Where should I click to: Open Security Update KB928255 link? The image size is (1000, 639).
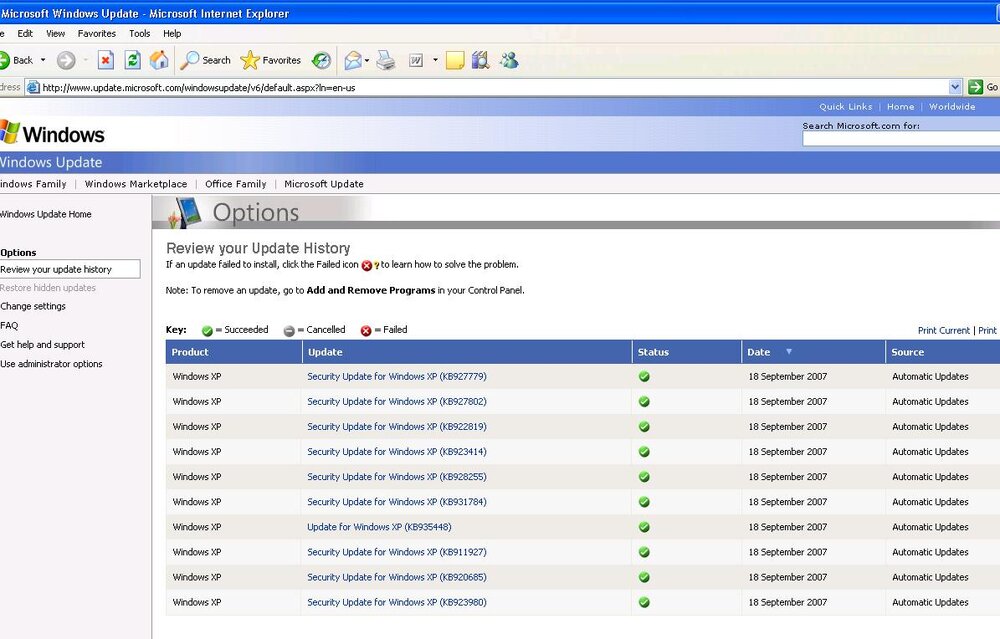tap(397, 477)
